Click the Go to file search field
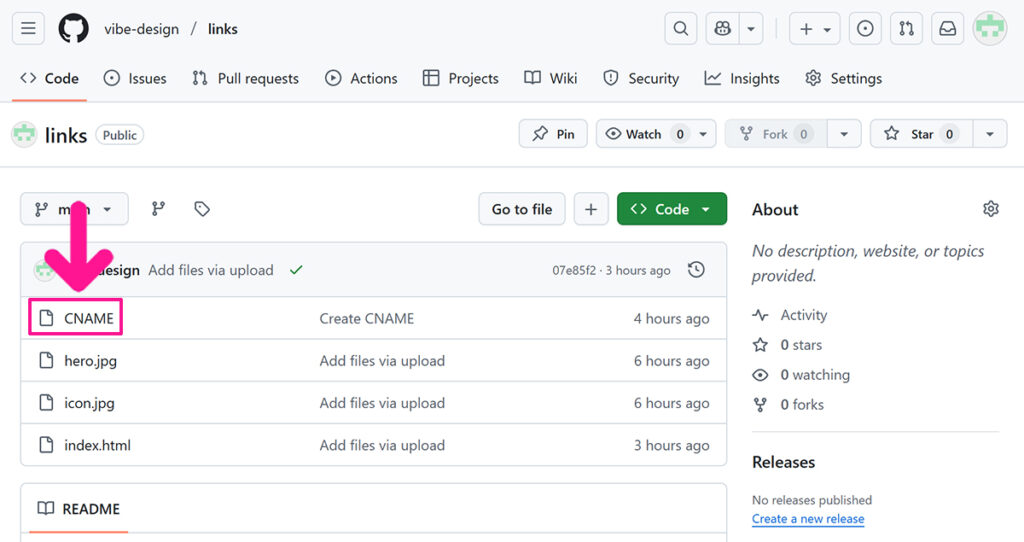1024x542 pixels. click(x=522, y=209)
